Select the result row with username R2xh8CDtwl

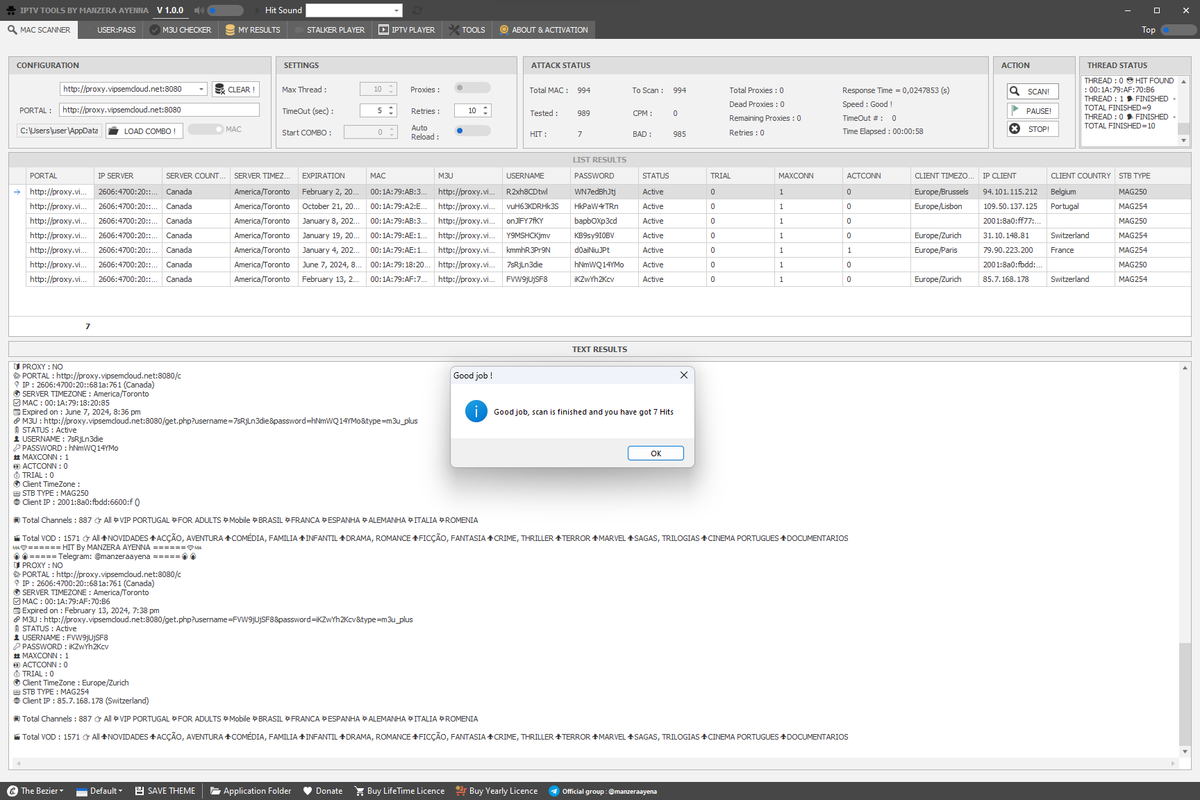point(600,191)
